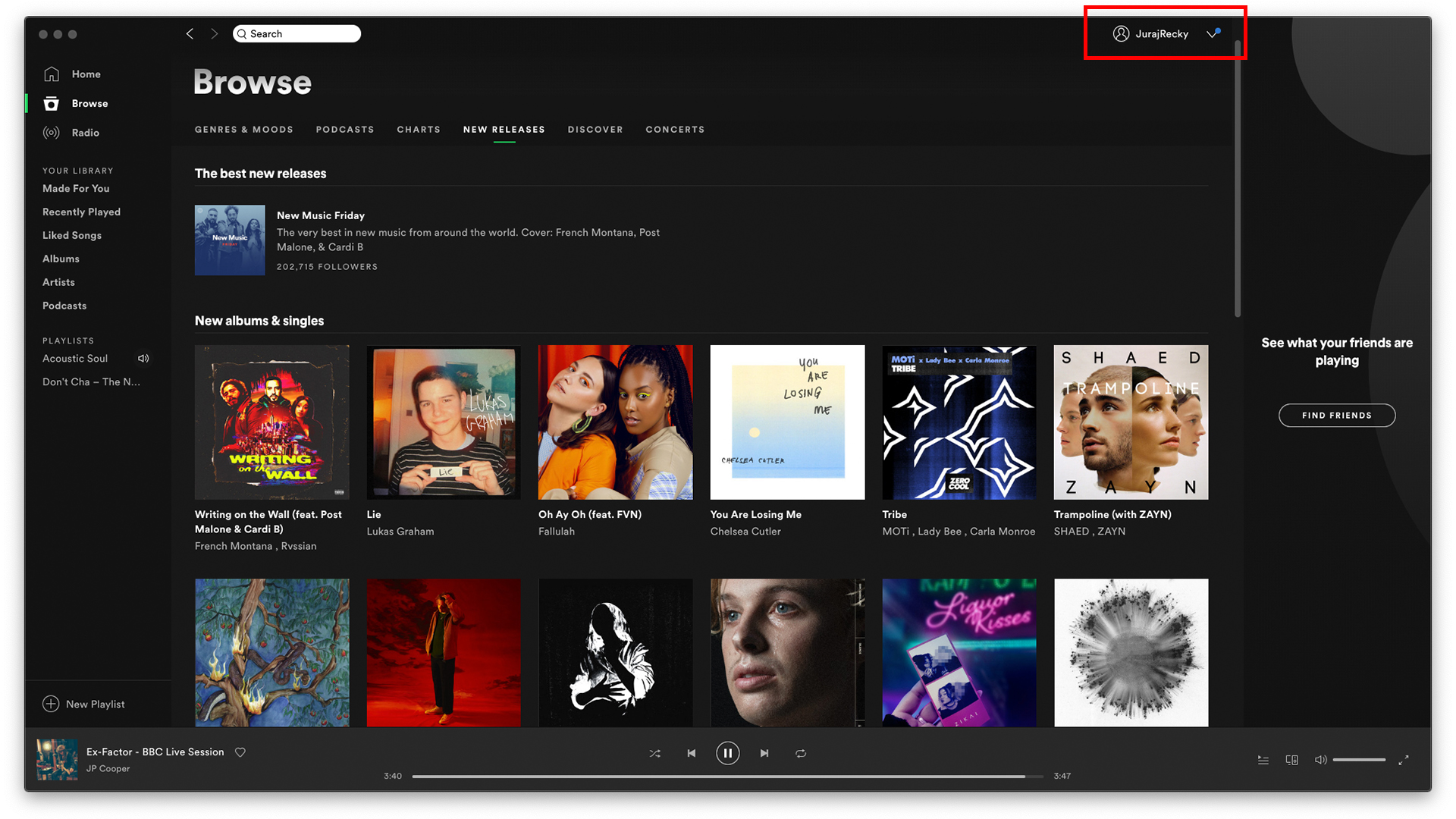Switch to the Discover tab

point(595,130)
